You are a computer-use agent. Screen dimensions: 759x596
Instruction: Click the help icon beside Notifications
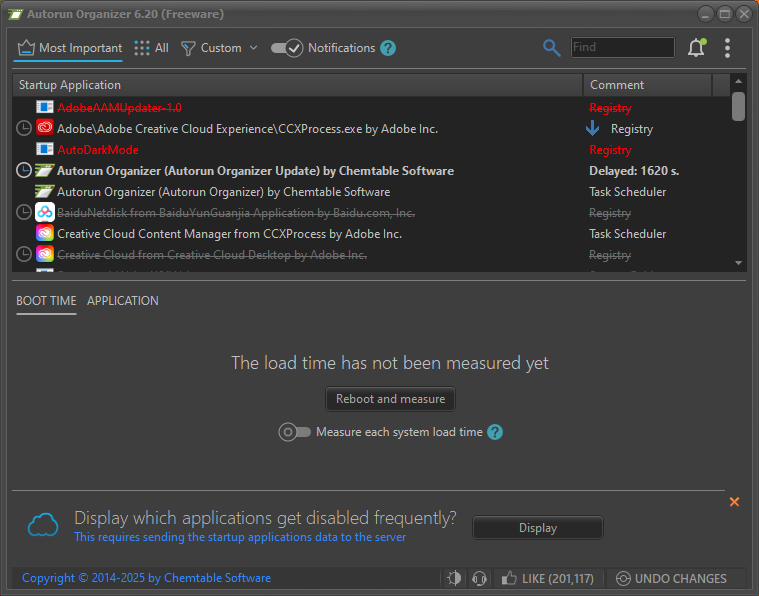tap(388, 48)
